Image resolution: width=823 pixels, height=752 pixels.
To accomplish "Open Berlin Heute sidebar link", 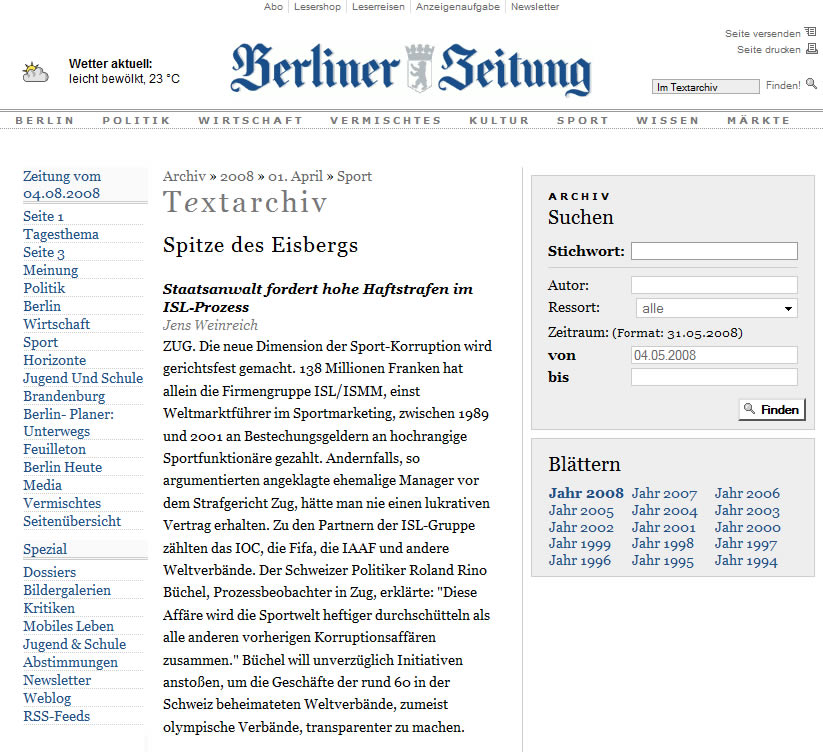I will point(62,467).
